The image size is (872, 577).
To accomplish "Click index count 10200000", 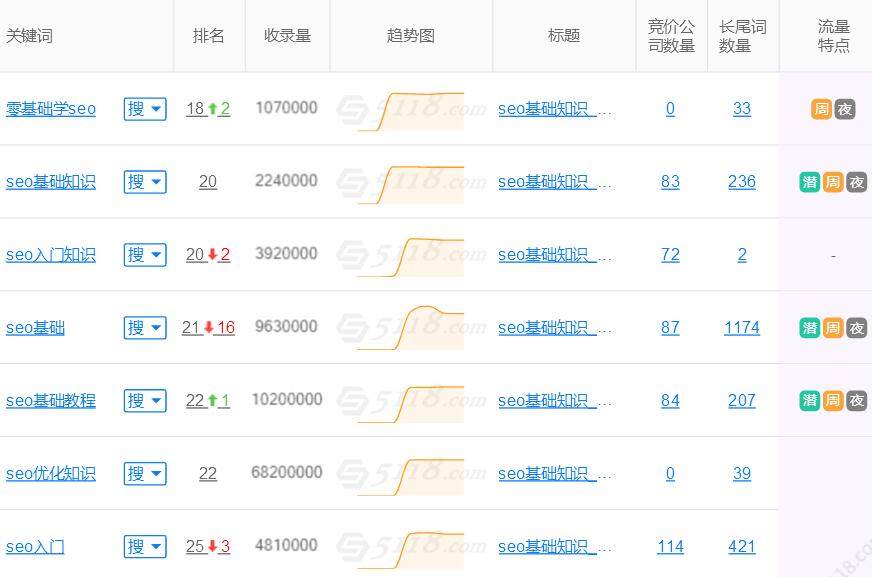I will pyautogui.click(x=287, y=399).
